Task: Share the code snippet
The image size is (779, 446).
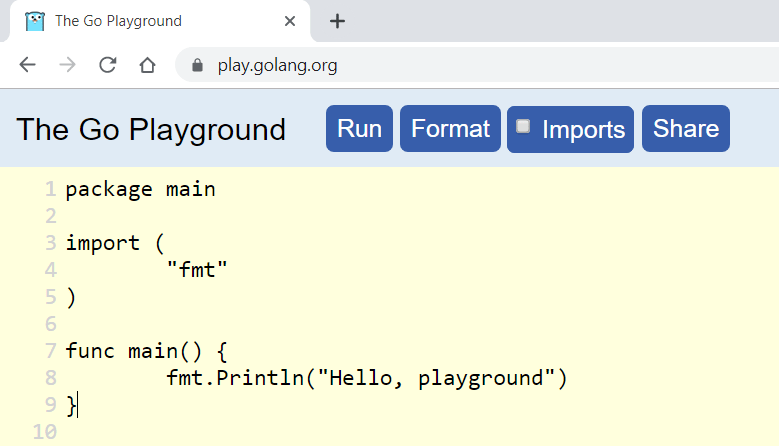Action: (686, 129)
